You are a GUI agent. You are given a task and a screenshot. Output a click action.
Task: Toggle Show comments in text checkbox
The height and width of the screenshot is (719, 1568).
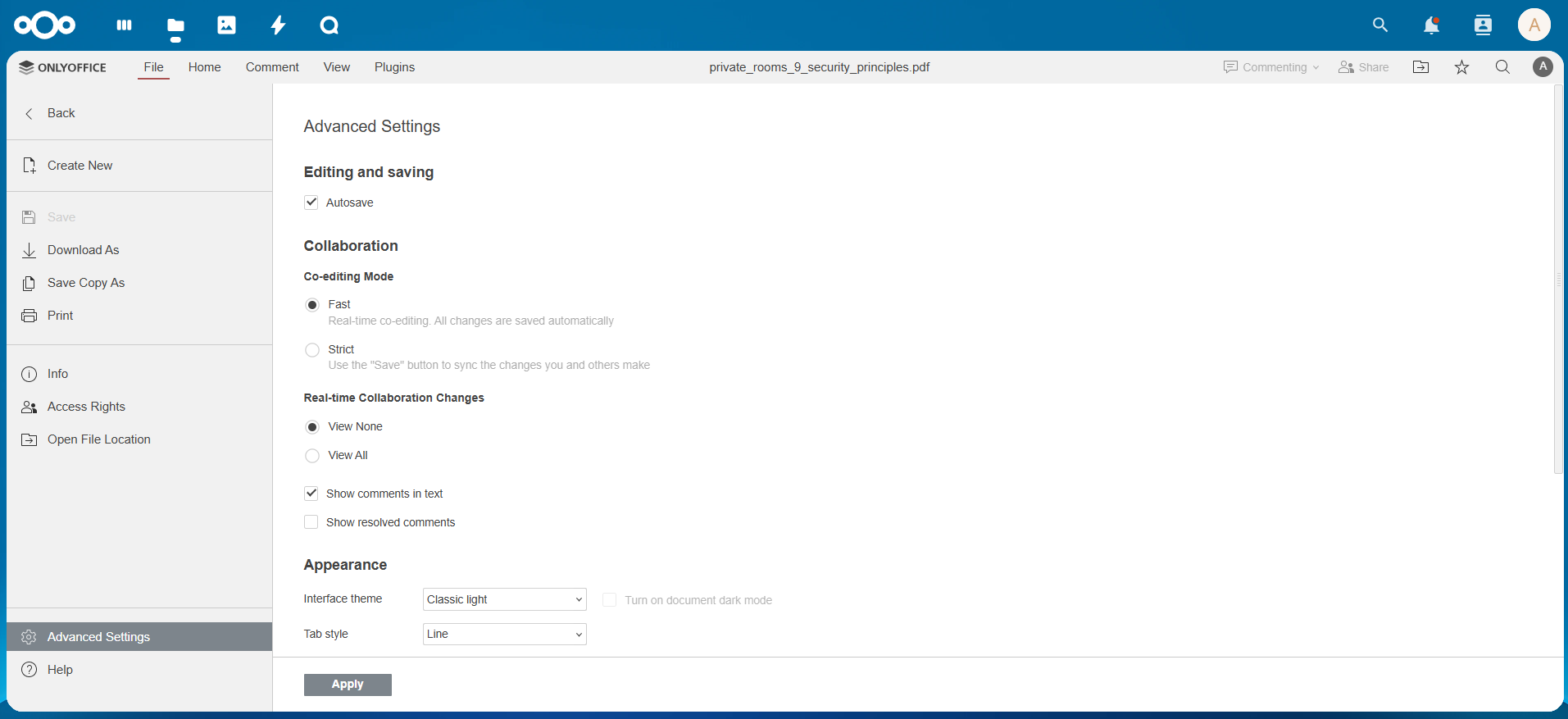[311, 494]
